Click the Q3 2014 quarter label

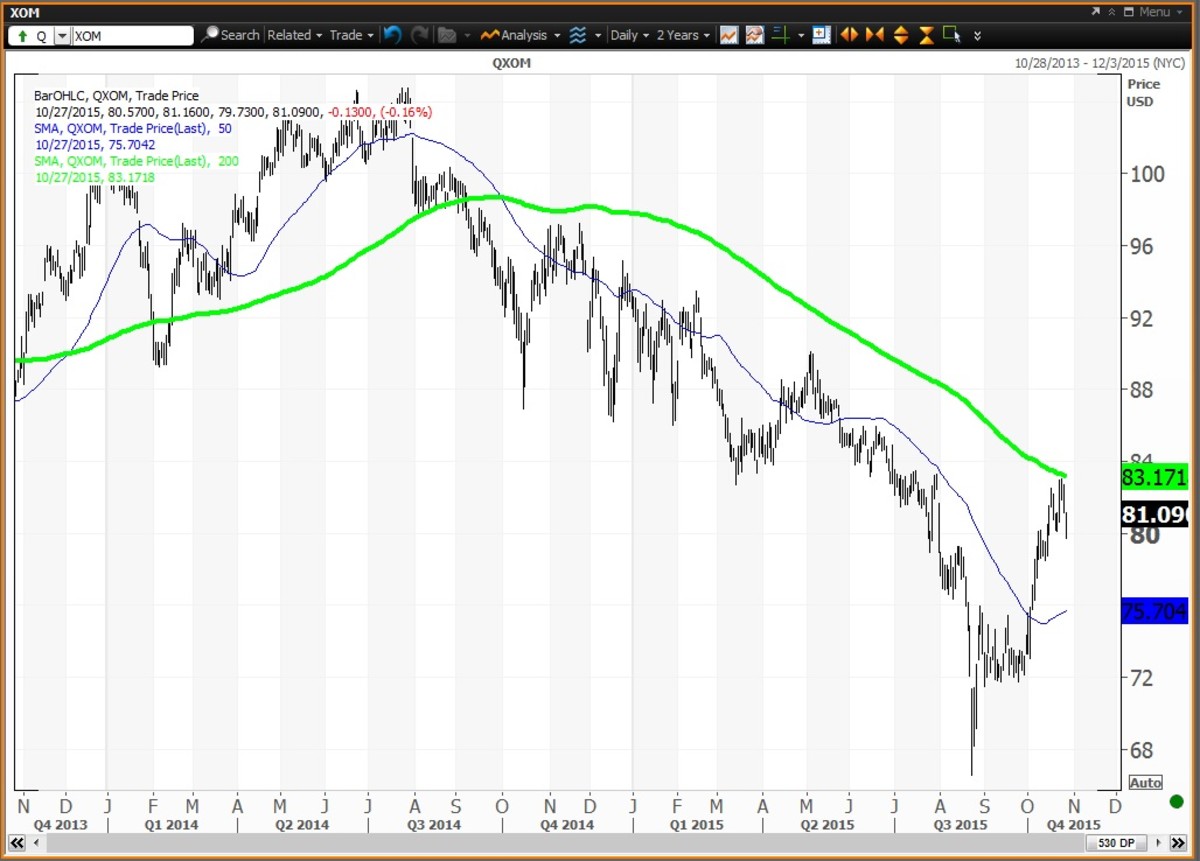434,825
